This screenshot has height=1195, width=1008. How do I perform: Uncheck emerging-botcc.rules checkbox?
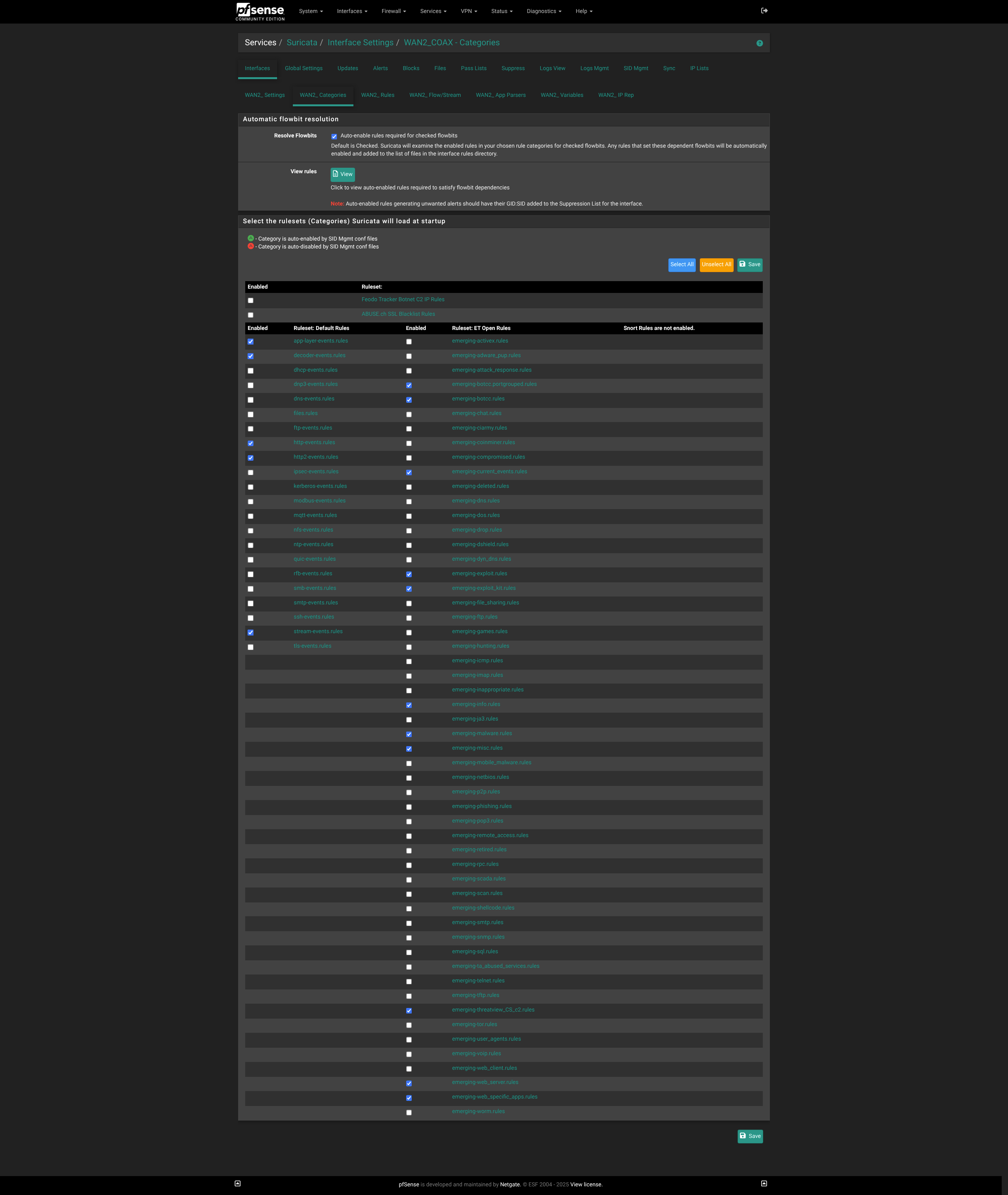pyautogui.click(x=409, y=400)
